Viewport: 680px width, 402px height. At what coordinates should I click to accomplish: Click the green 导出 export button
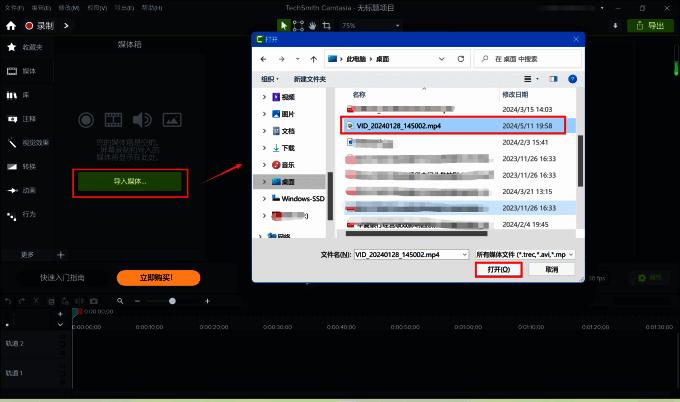650,26
